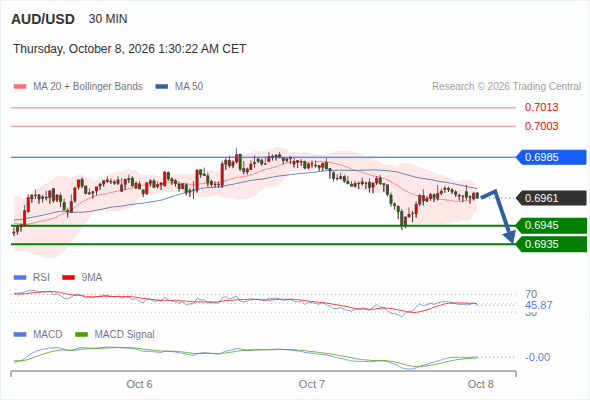The height and width of the screenshot is (400, 590).
Task: Select the 30 MIN timeframe label
Action: click(108, 19)
